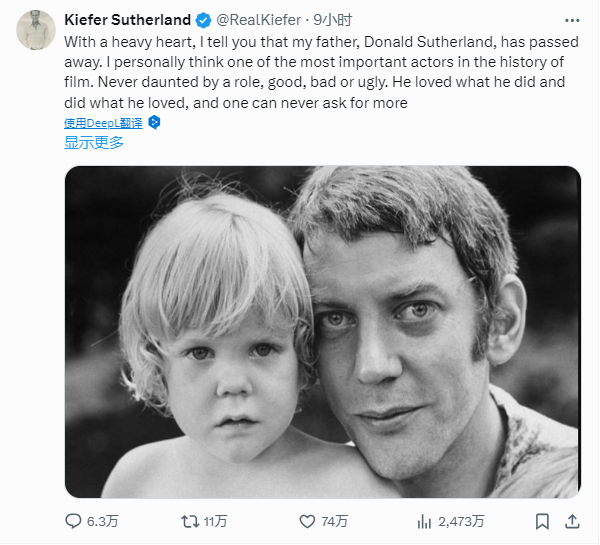This screenshot has height=545, width=600.
Task: Click the reply speech bubble icon
Action: coord(73,521)
